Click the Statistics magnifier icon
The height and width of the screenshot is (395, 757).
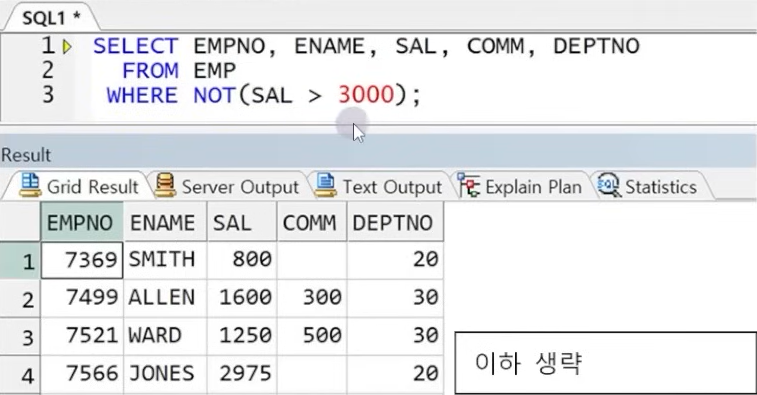pos(609,185)
